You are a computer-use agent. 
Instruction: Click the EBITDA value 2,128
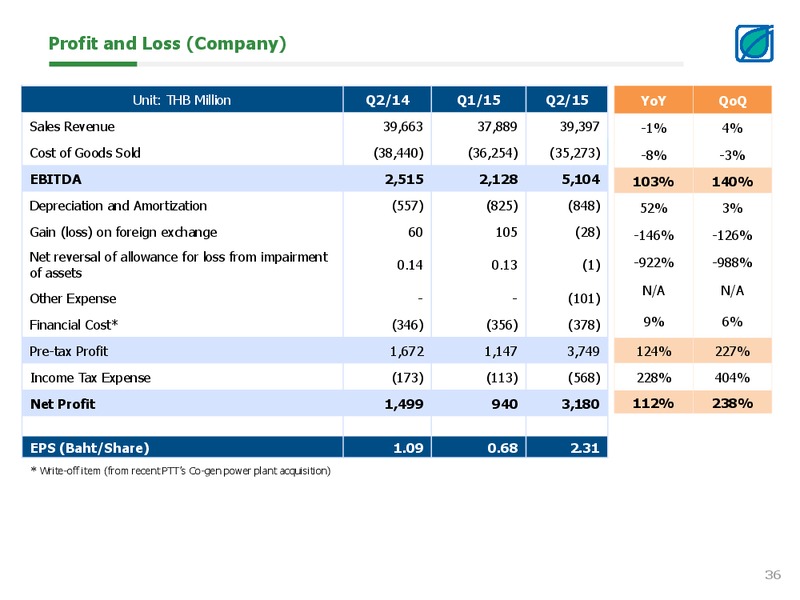[x=498, y=180]
